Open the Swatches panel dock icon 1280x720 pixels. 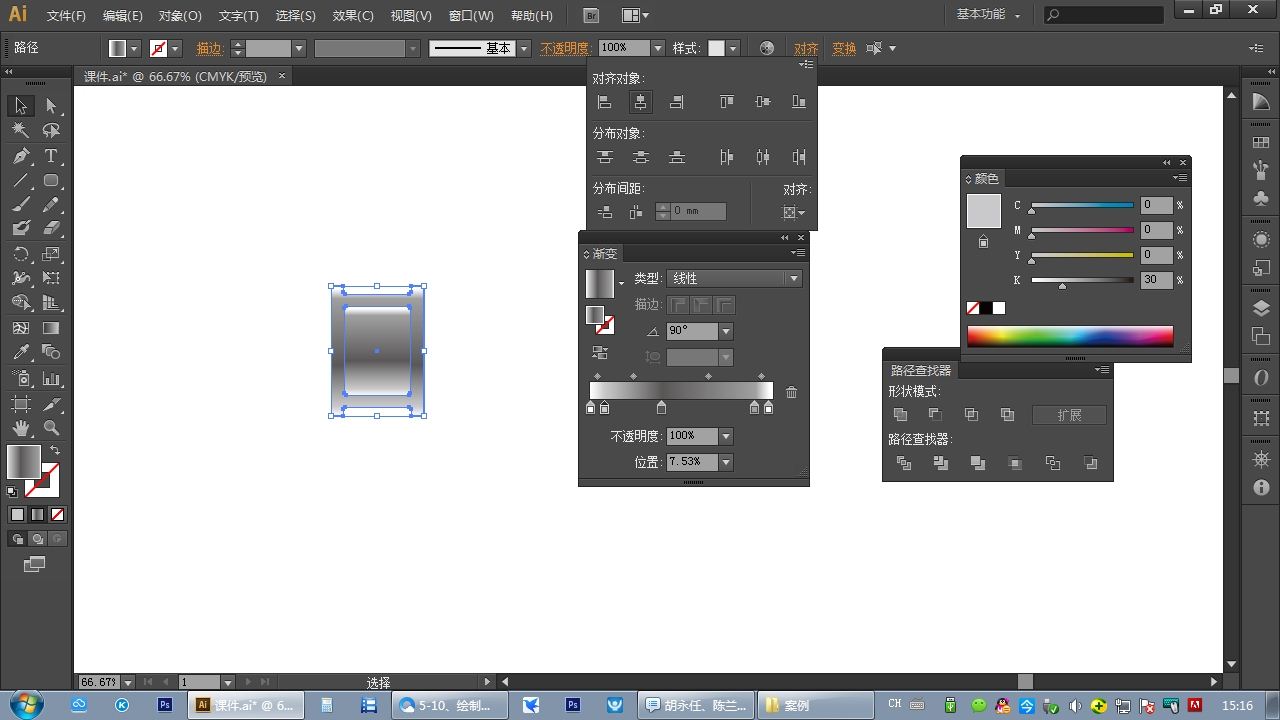tap(1261, 143)
